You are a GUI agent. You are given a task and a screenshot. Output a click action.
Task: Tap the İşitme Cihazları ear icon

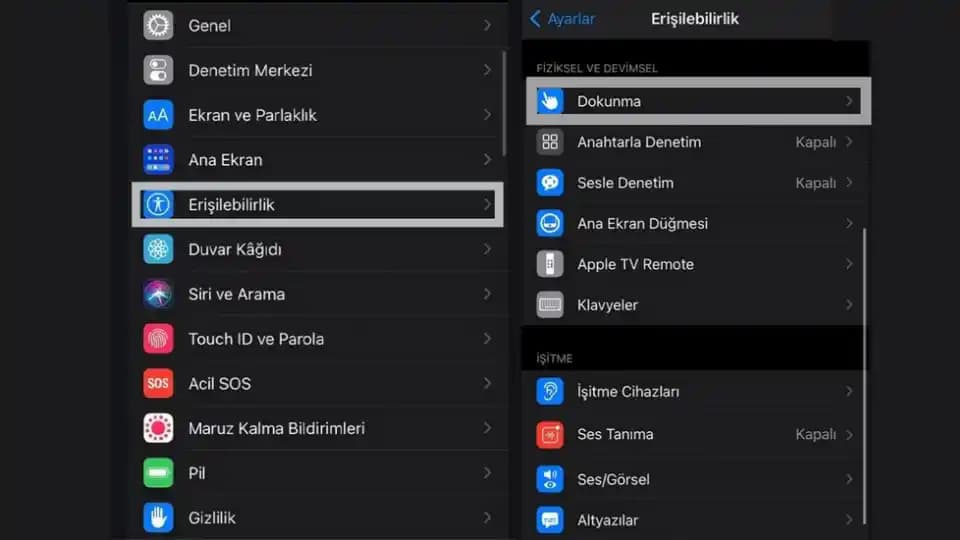tap(550, 391)
